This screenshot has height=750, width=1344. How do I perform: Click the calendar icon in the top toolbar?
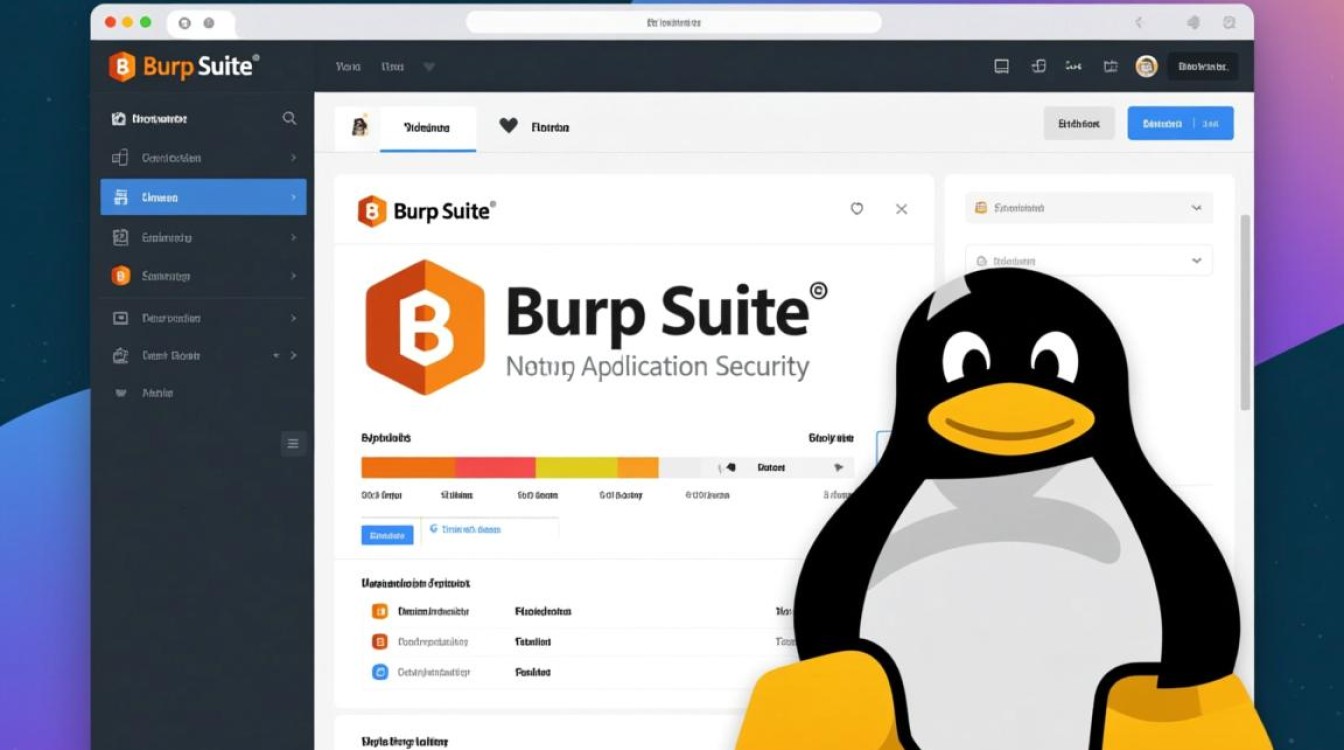(x=1110, y=66)
